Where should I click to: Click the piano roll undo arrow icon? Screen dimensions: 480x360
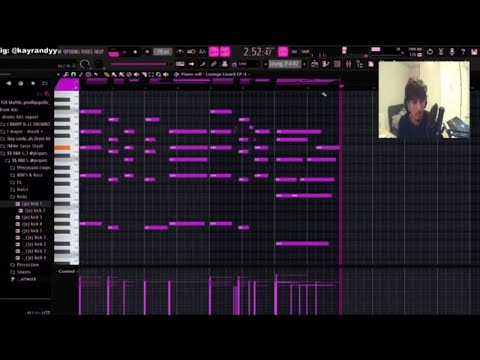[x=96, y=74]
